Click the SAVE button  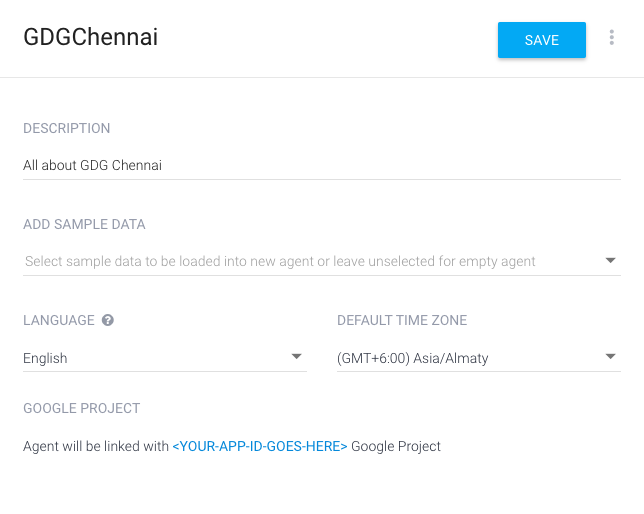[x=541, y=40]
